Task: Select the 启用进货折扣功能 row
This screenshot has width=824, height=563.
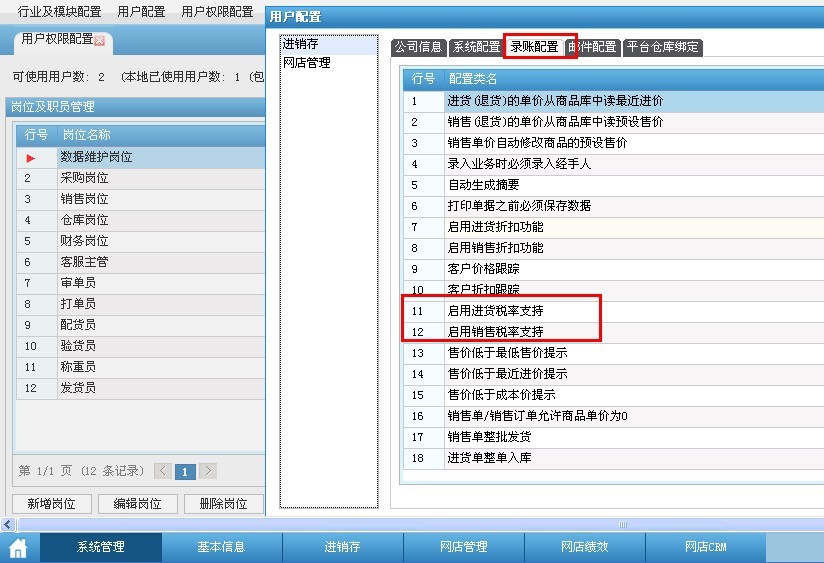Action: [x=614, y=228]
